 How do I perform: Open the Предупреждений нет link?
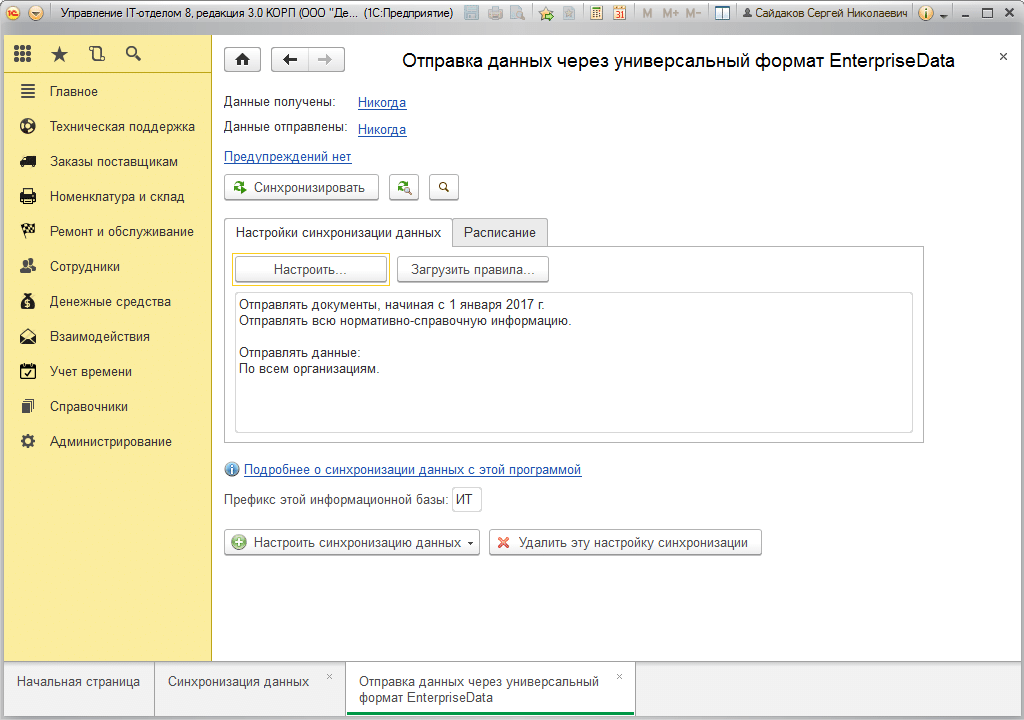tap(287, 157)
